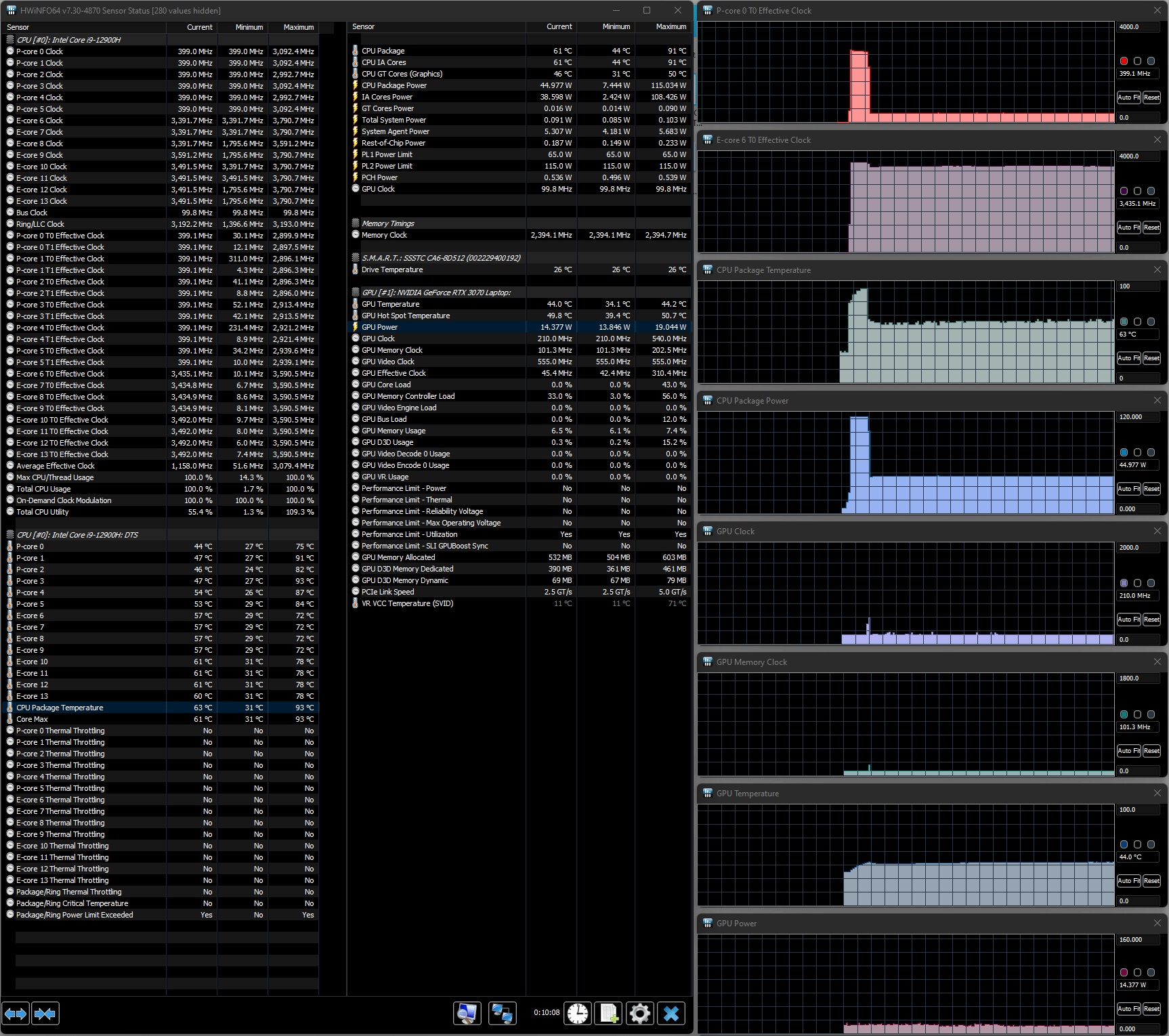Click Reset in GPU Memory Clock graph

(1152, 751)
